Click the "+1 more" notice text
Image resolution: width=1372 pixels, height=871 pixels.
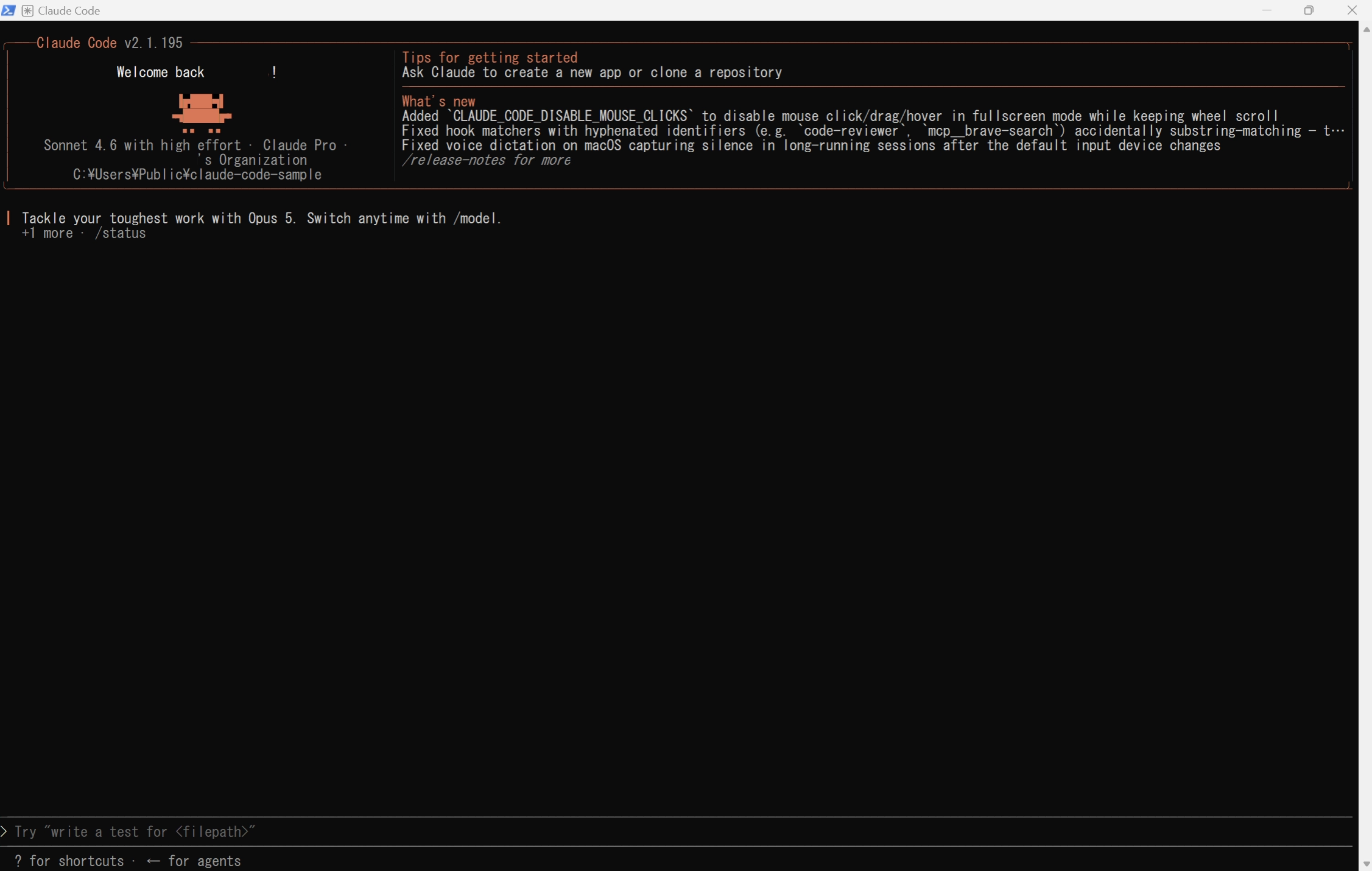coord(47,233)
